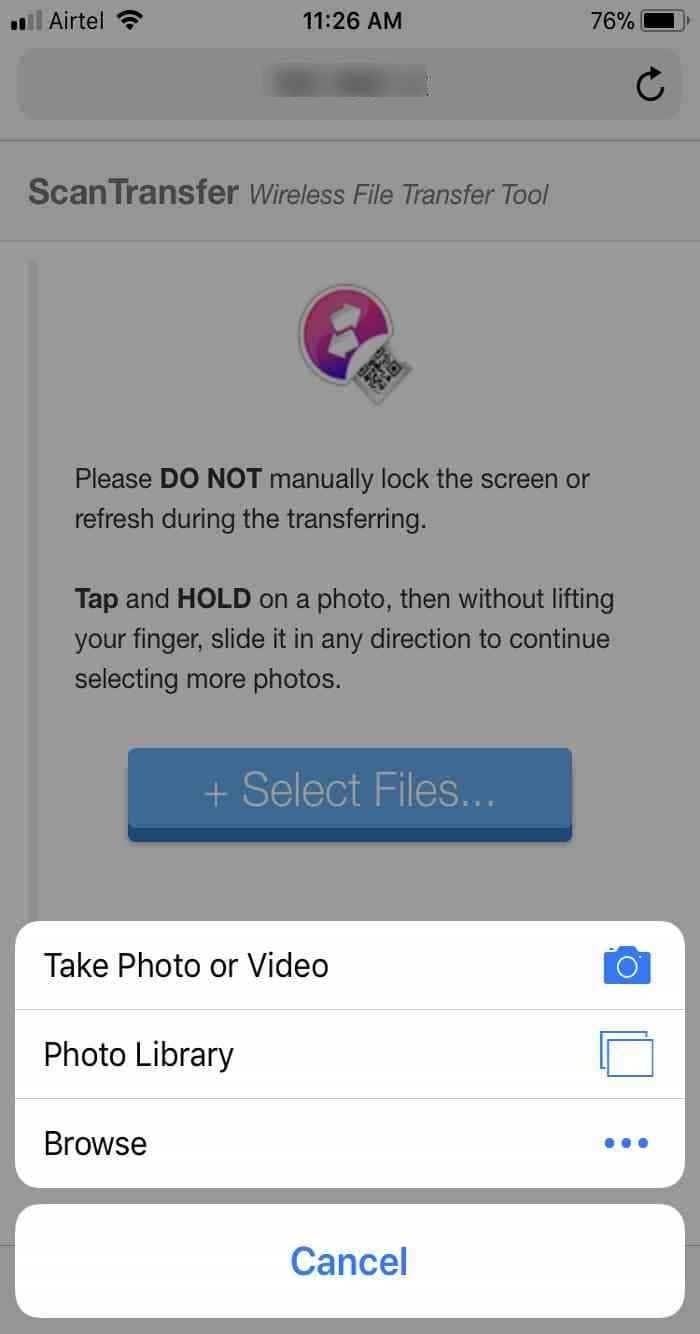
Task: Tap the 76% battery percentage
Action: (x=612, y=20)
